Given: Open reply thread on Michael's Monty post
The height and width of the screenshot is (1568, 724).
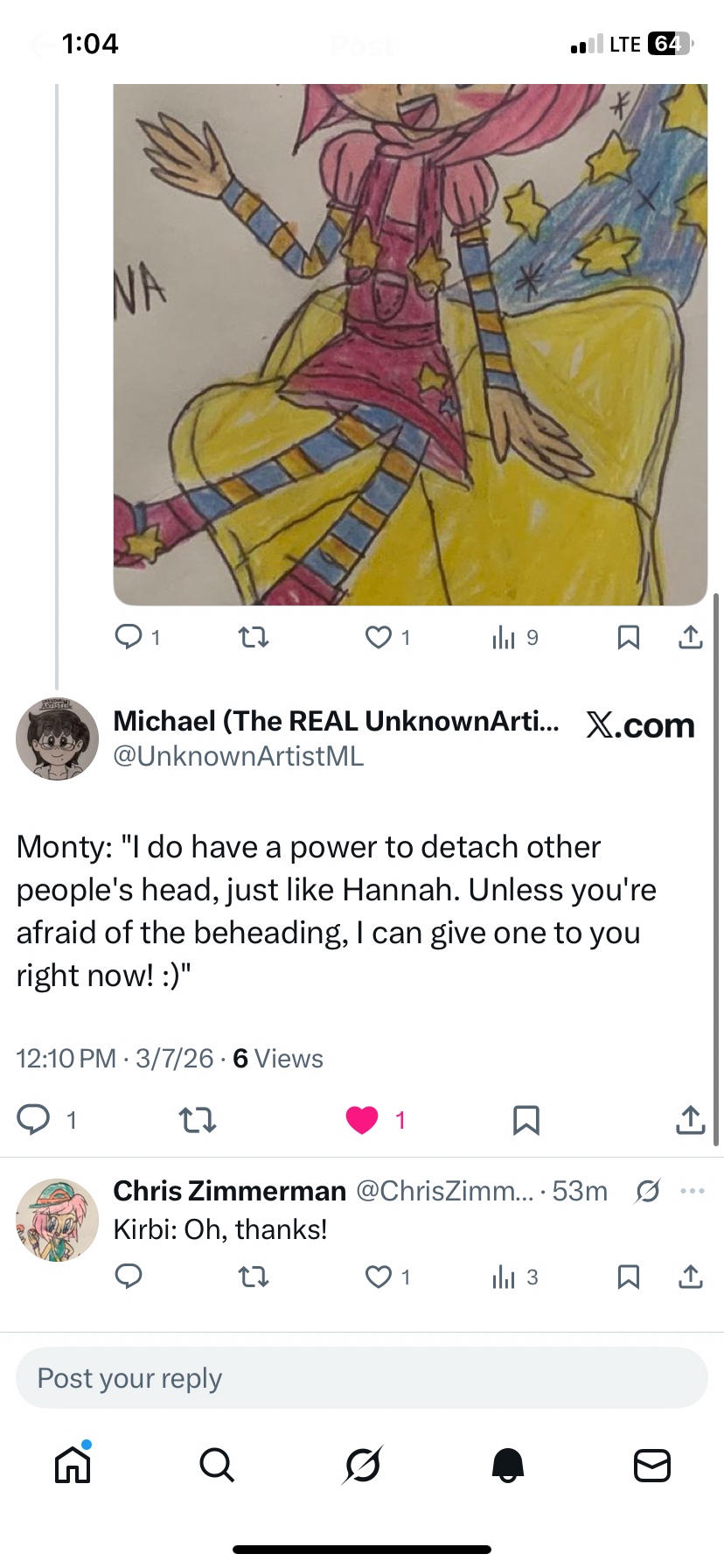Looking at the screenshot, I should (34, 1120).
